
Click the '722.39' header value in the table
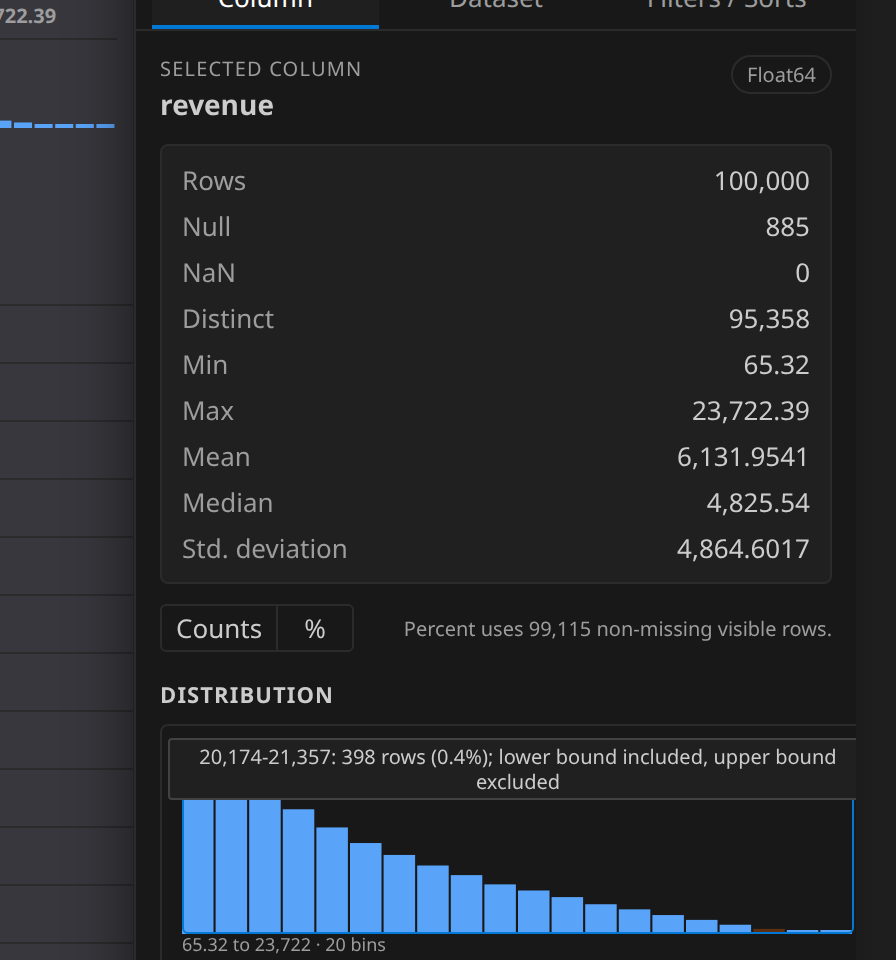point(28,16)
